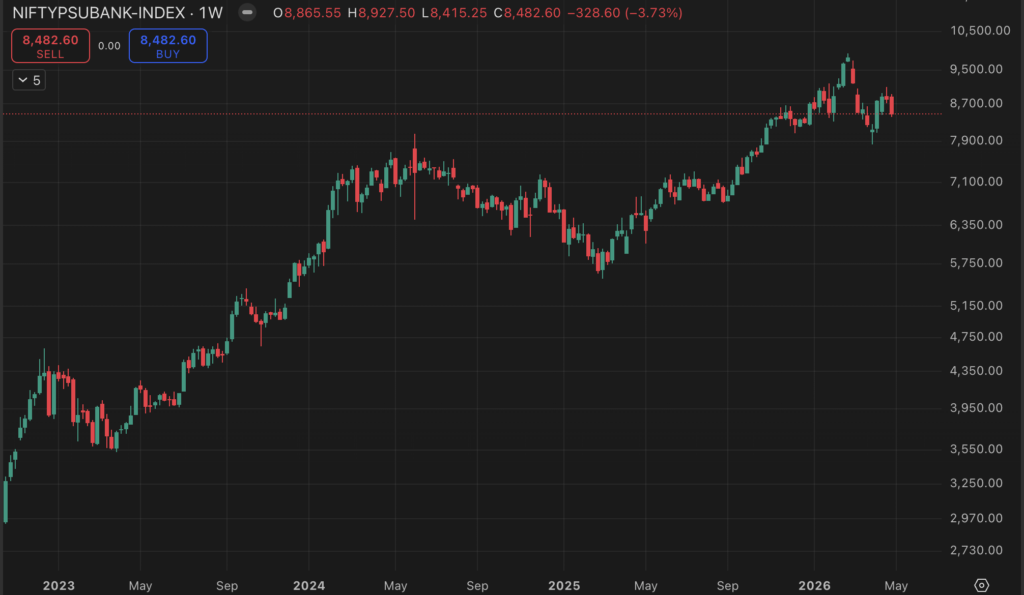
Task: Click the close value C8,482.60
Action: tap(527, 13)
